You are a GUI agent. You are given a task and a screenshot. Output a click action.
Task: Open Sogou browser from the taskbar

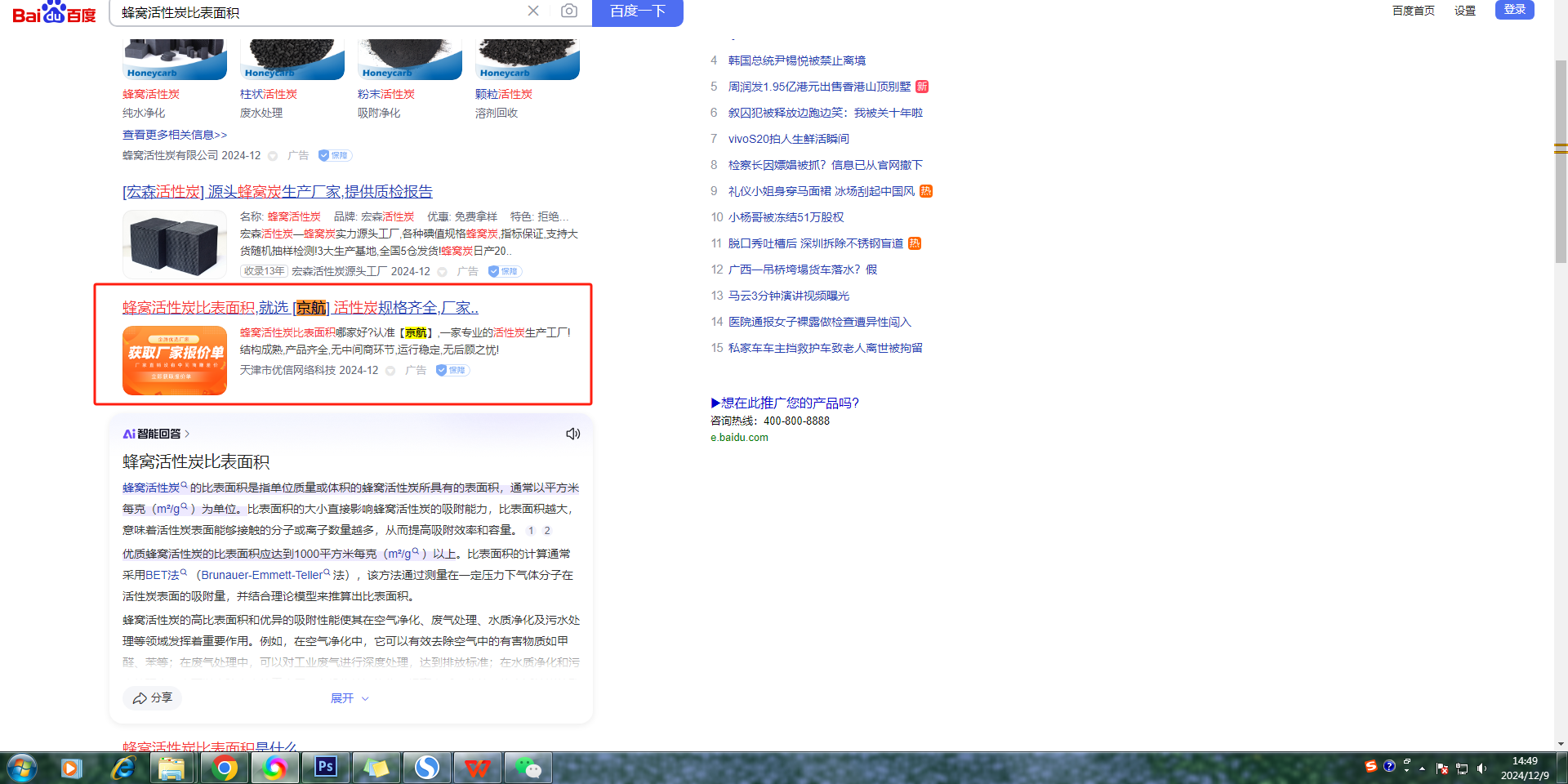pyautogui.click(x=426, y=768)
